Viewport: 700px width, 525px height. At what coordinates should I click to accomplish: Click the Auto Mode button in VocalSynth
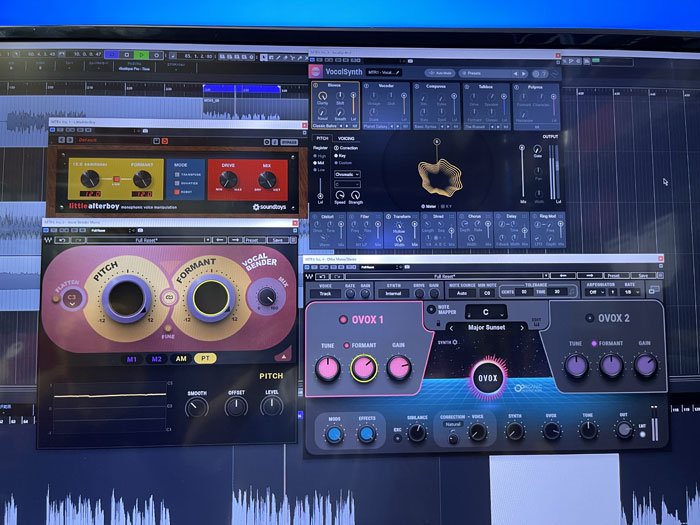440,73
